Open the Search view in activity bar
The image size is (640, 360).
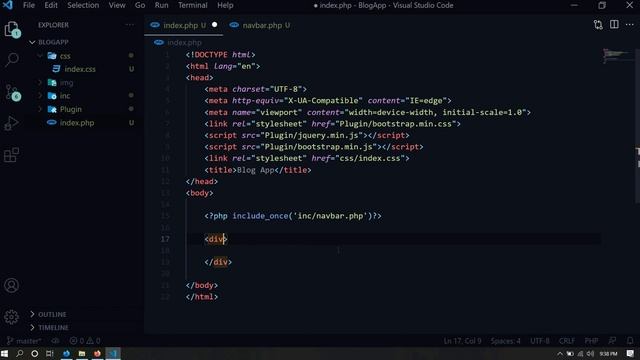tap(12, 60)
